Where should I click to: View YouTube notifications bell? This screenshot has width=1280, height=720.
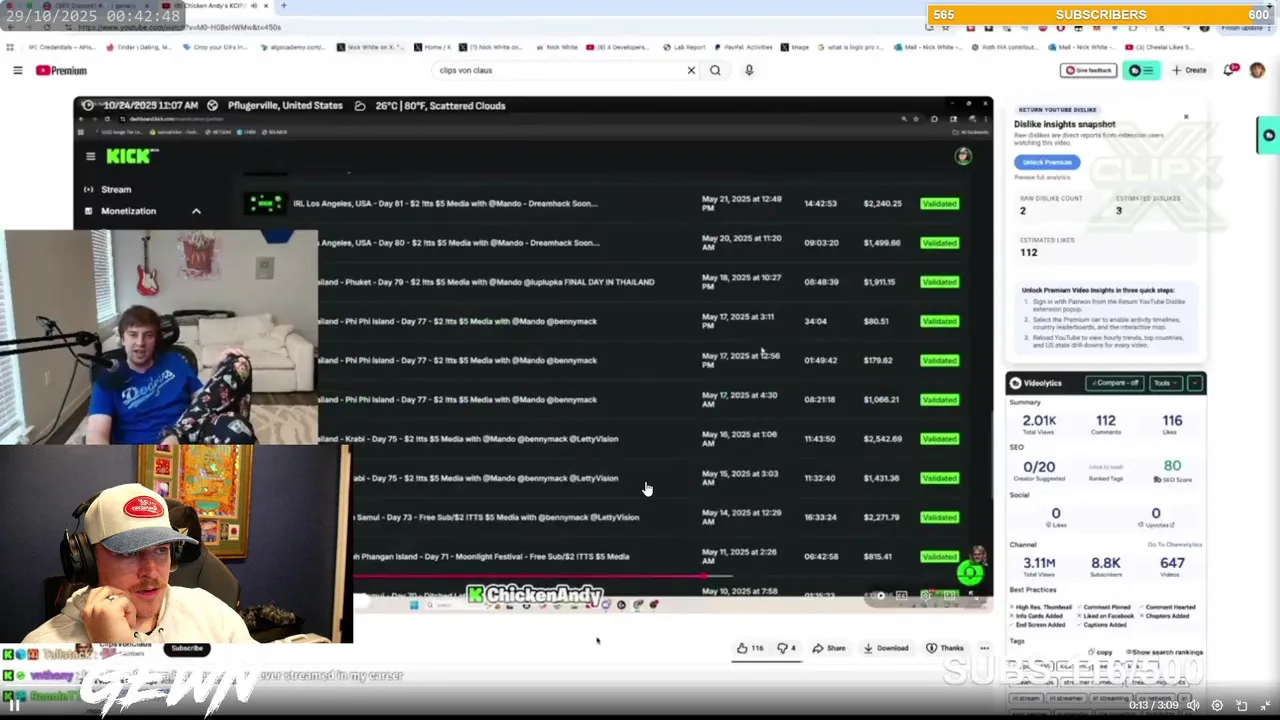coord(1230,70)
